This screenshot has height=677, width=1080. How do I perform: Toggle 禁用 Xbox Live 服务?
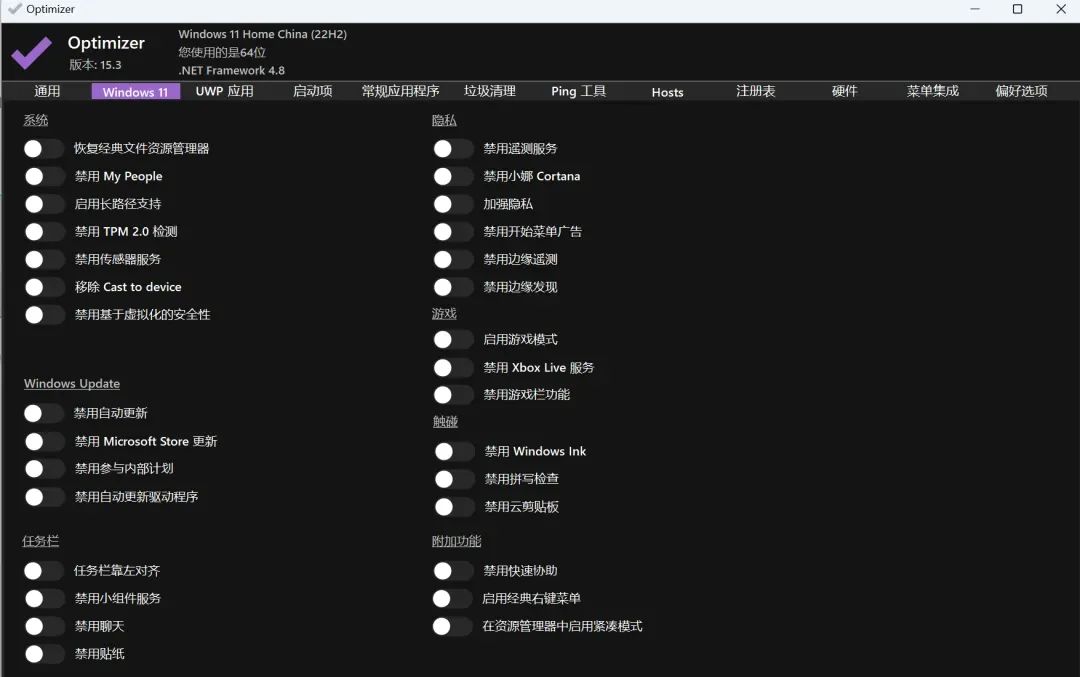[x=453, y=368]
